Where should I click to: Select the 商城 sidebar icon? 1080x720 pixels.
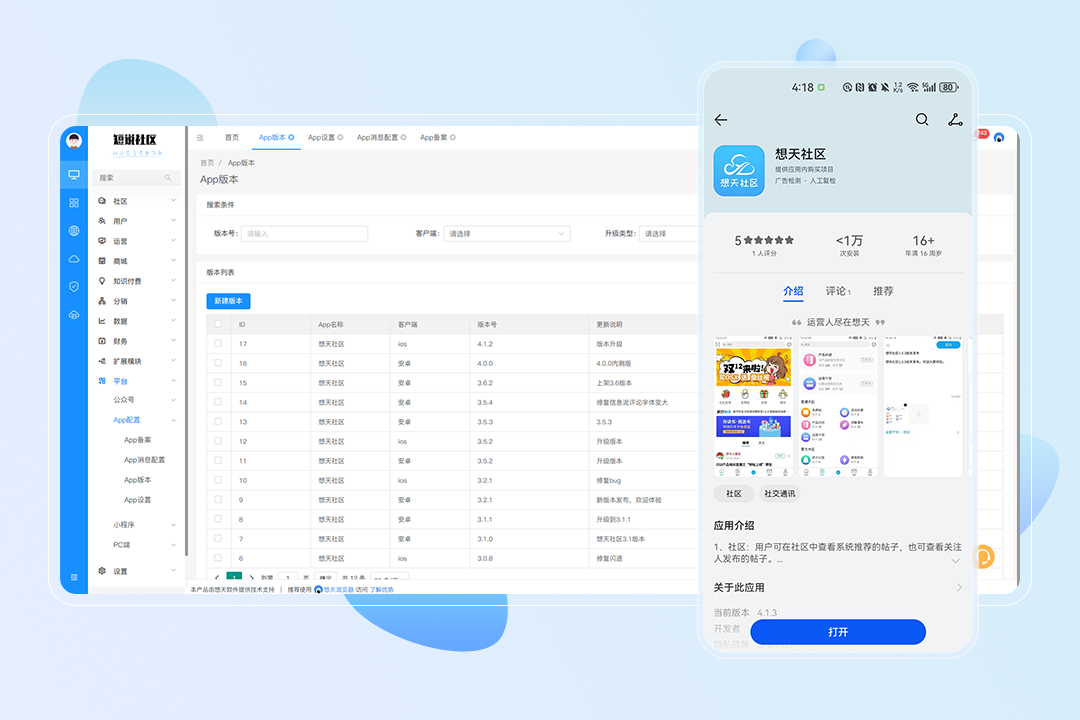click(x=120, y=261)
